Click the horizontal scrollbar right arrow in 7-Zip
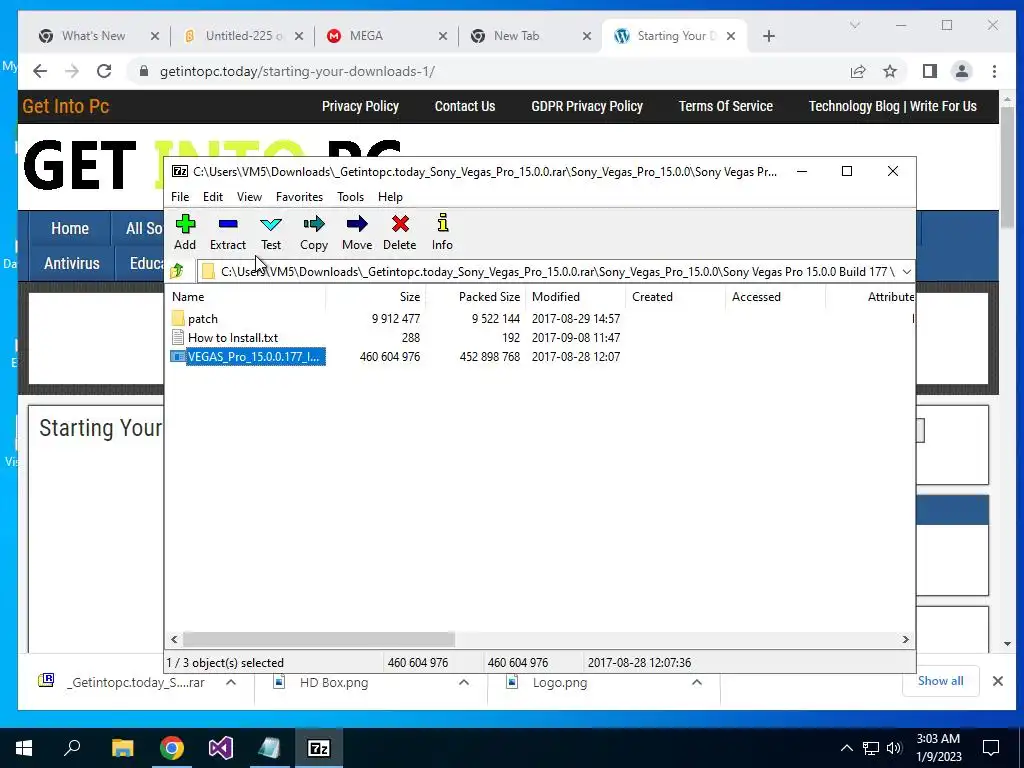Image resolution: width=1024 pixels, height=768 pixels. pos(906,639)
